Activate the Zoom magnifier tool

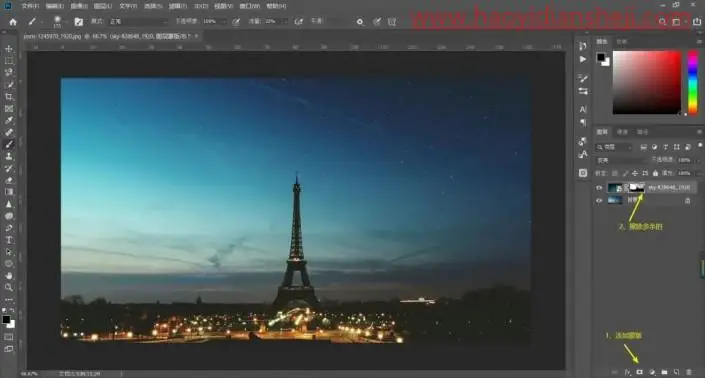pyautogui.click(x=9, y=288)
